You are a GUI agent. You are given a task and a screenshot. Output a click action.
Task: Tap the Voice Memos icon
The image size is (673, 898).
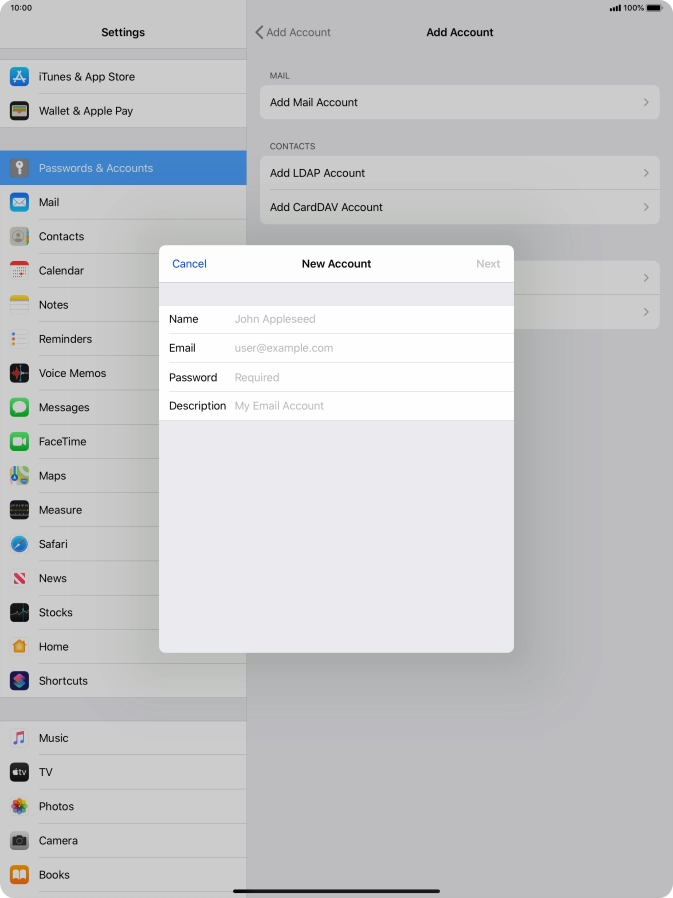[19, 373]
